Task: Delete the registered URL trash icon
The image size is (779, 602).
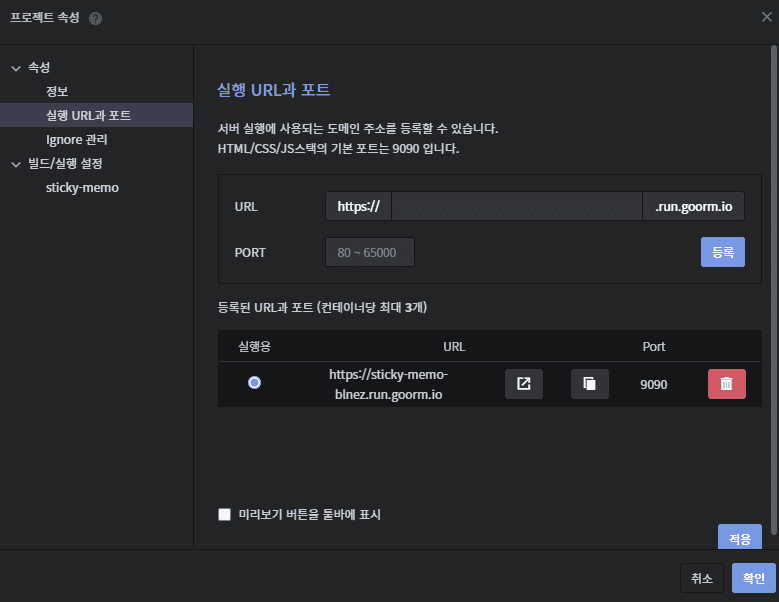Action: (726, 384)
